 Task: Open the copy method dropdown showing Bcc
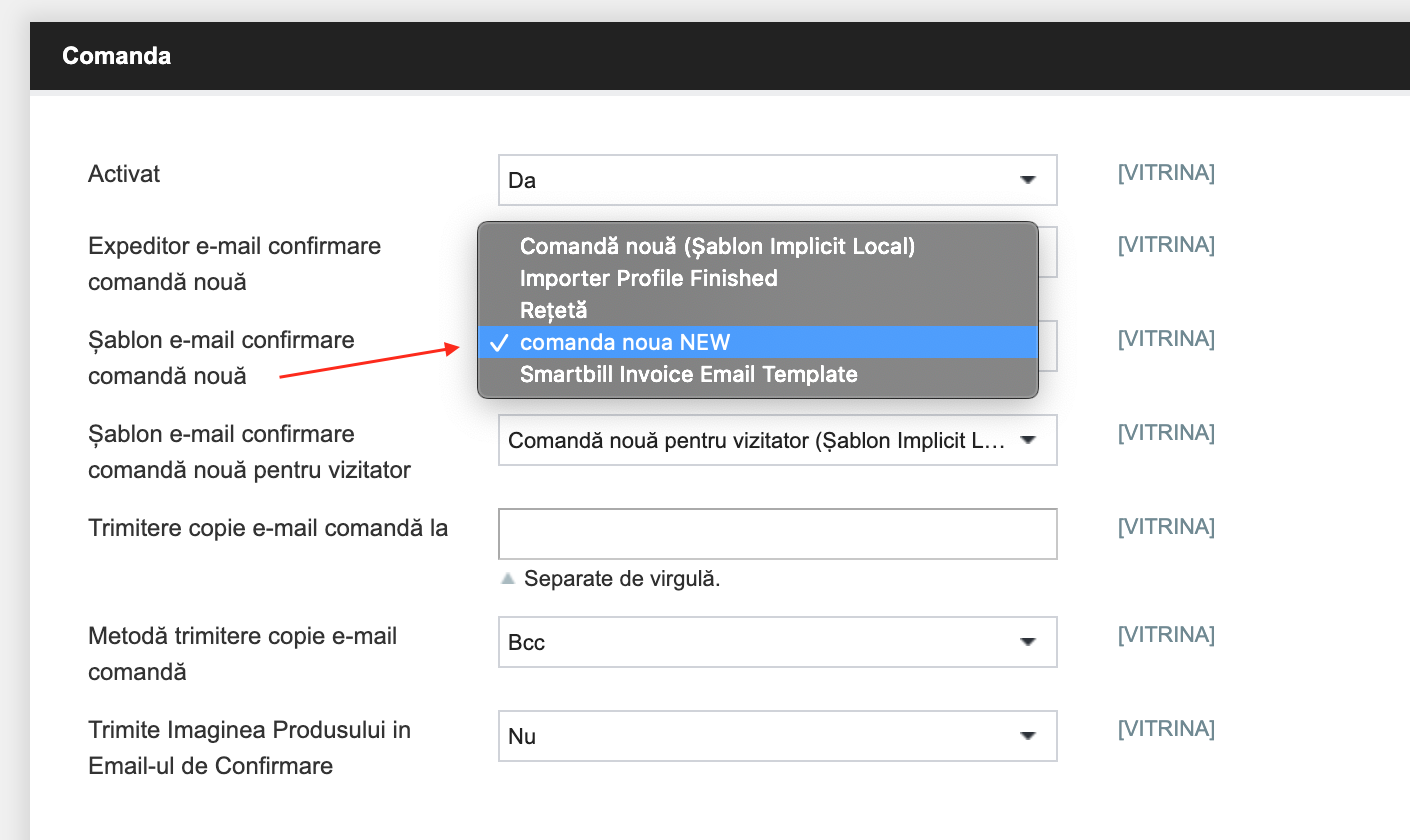pyautogui.click(x=777, y=642)
